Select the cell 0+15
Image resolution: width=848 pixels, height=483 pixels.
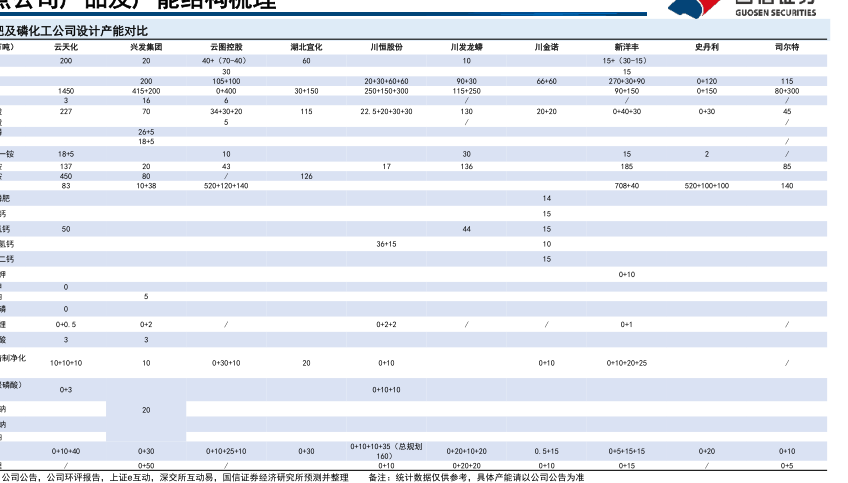[626, 466]
